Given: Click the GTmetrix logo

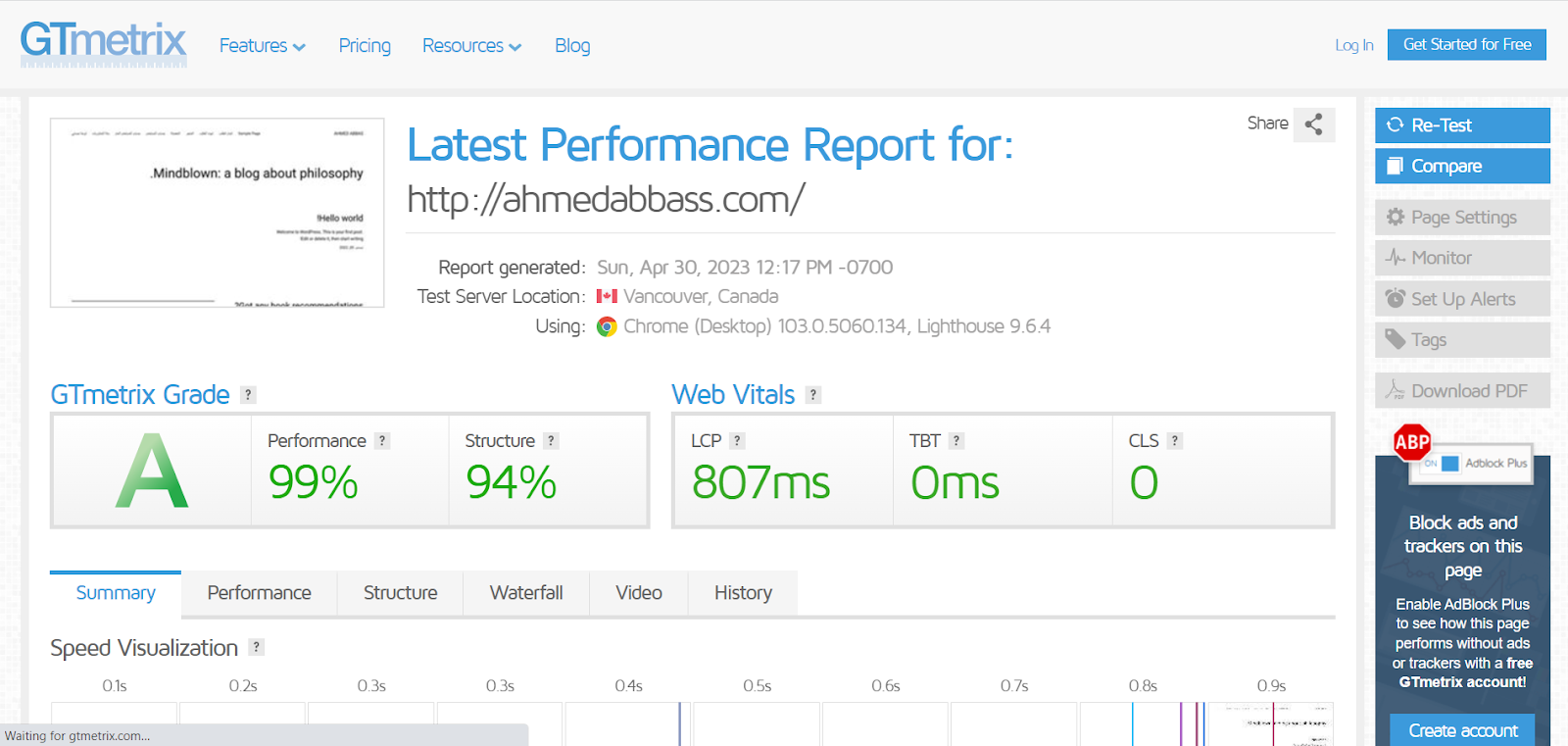Looking at the screenshot, I should click(x=103, y=44).
